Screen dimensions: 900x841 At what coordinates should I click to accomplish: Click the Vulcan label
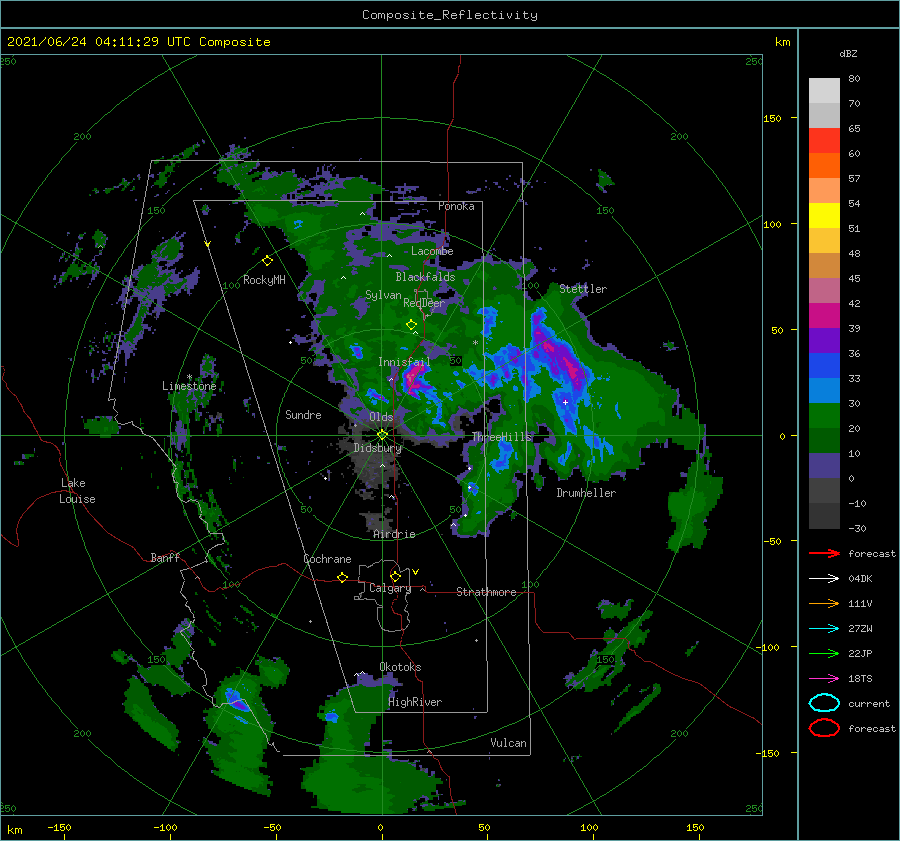[x=508, y=743]
